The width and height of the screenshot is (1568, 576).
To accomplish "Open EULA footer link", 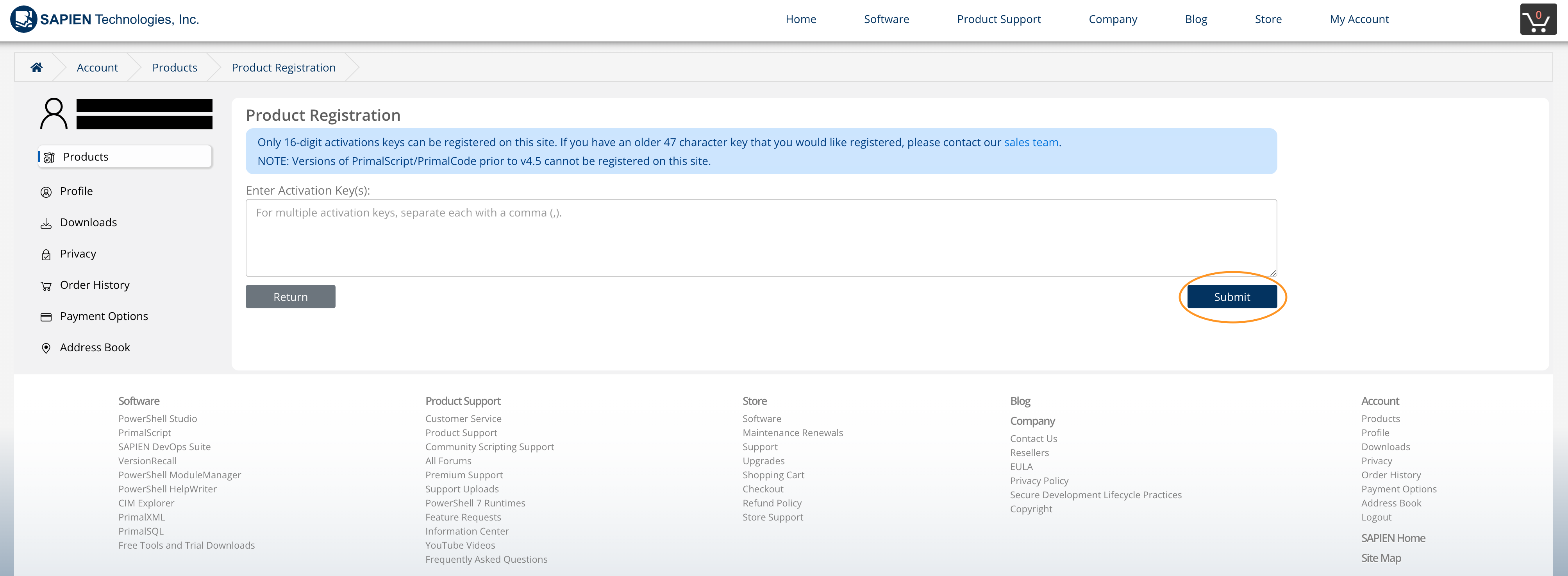I will pos(1022,467).
